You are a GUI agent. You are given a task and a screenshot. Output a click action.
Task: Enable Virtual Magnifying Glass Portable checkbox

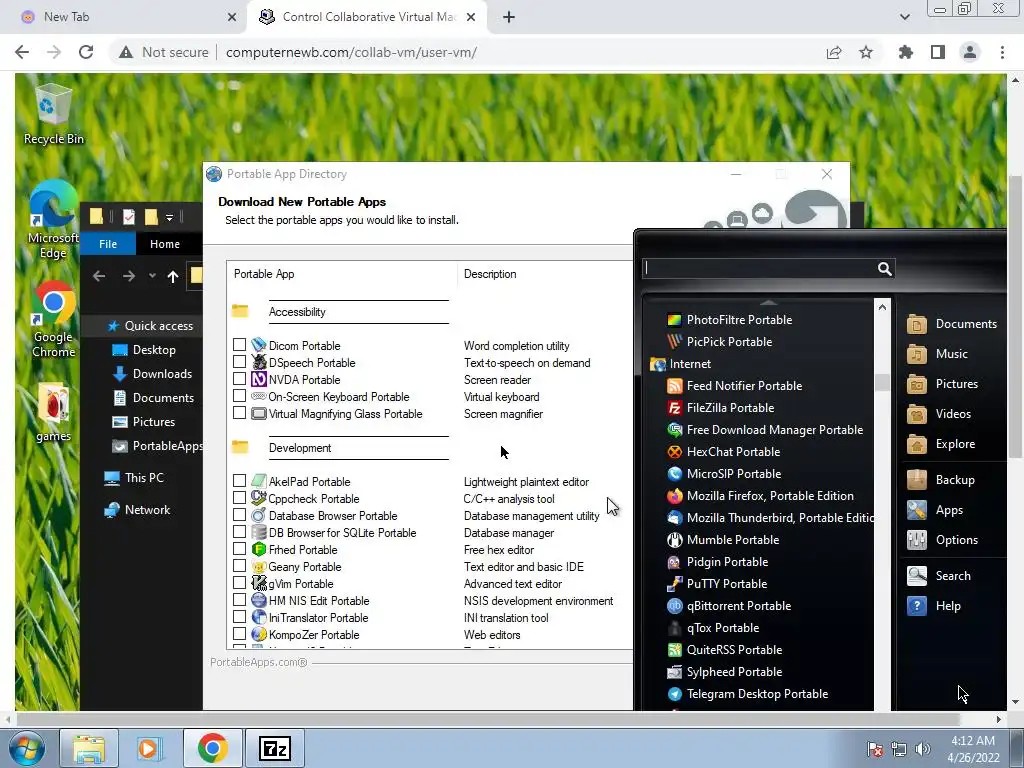(240, 413)
